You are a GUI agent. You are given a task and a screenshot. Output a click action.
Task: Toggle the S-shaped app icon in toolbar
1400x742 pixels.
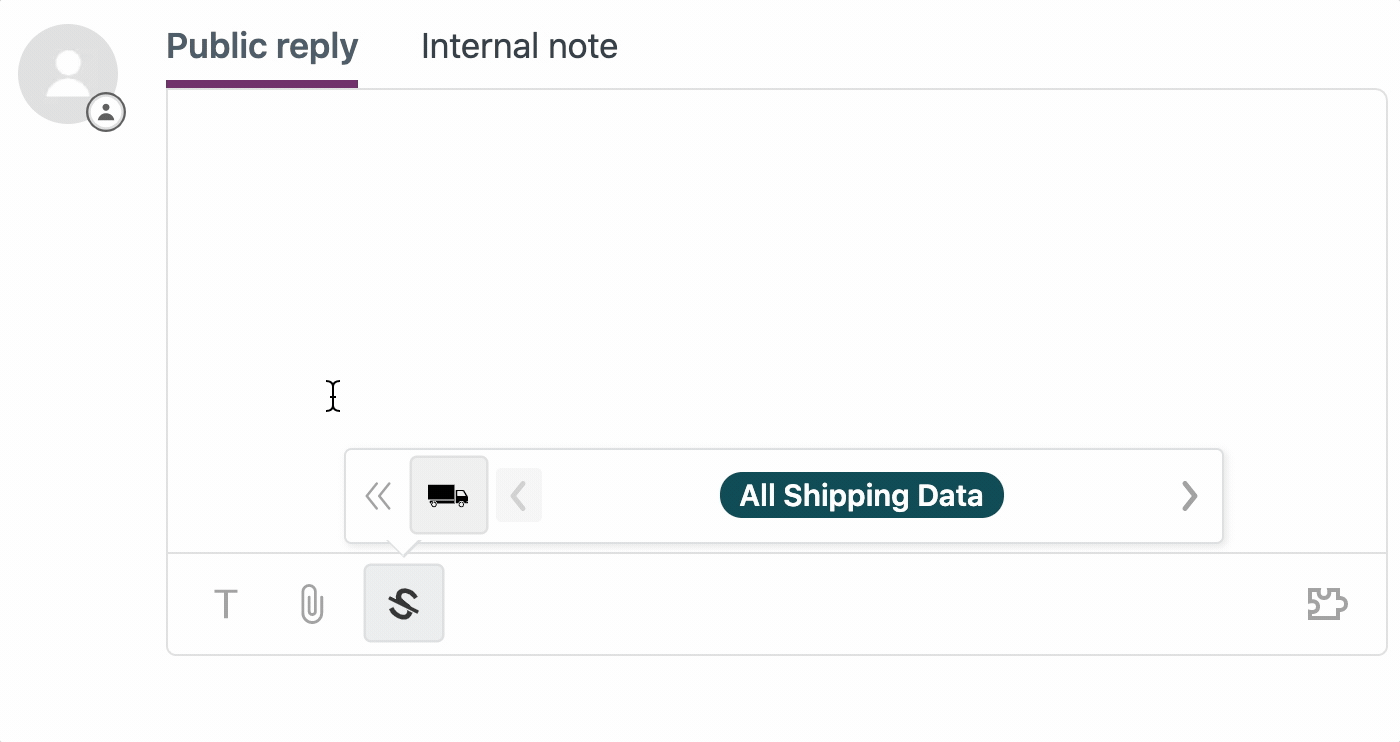(x=404, y=603)
